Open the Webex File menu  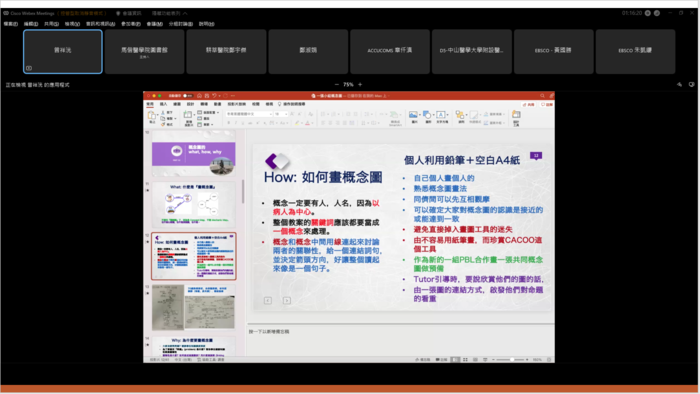pos(11,24)
